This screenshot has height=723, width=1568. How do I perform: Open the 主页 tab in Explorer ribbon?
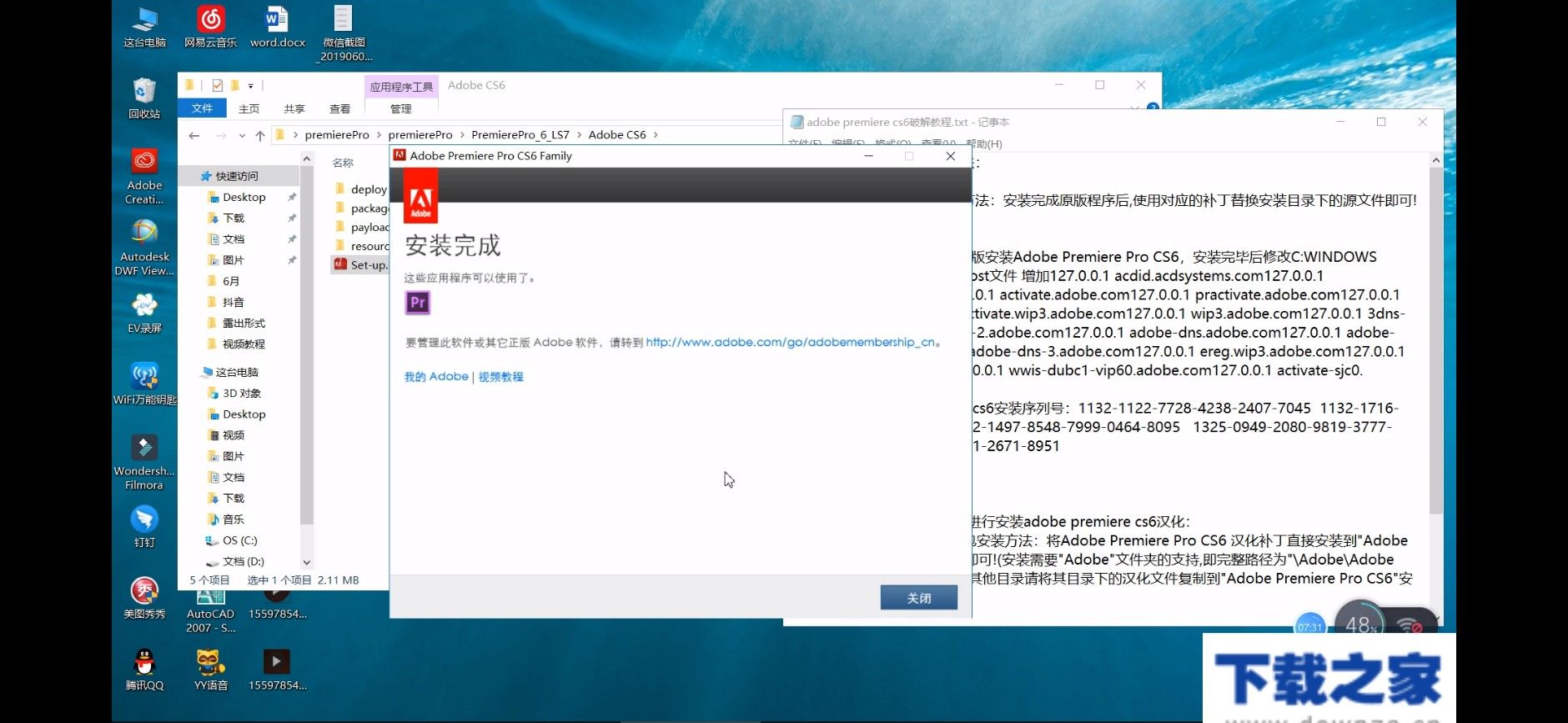click(x=249, y=108)
